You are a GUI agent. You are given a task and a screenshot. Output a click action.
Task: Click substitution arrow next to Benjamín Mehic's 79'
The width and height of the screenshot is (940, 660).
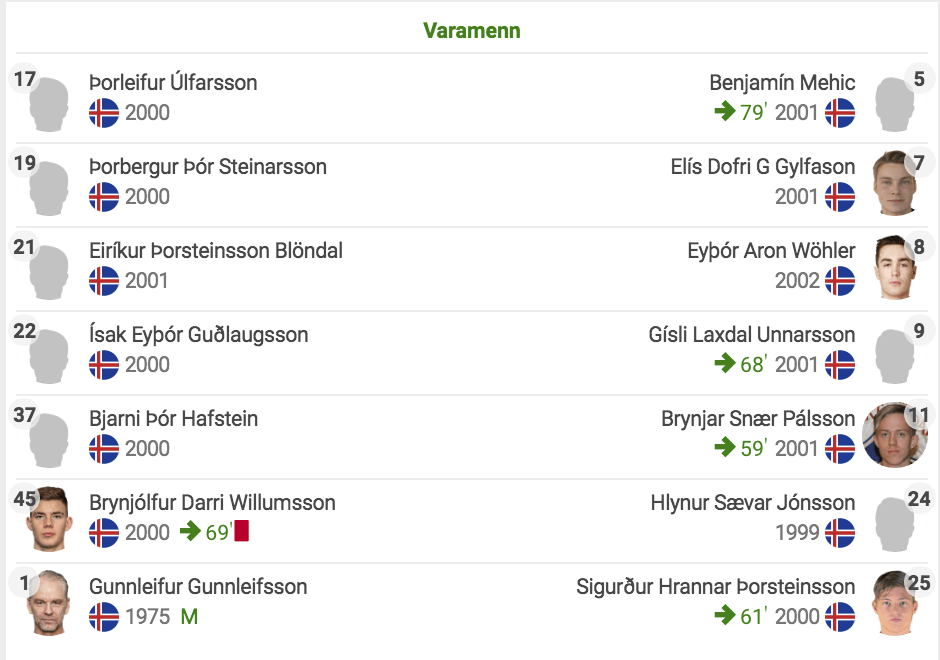pos(725,111)
